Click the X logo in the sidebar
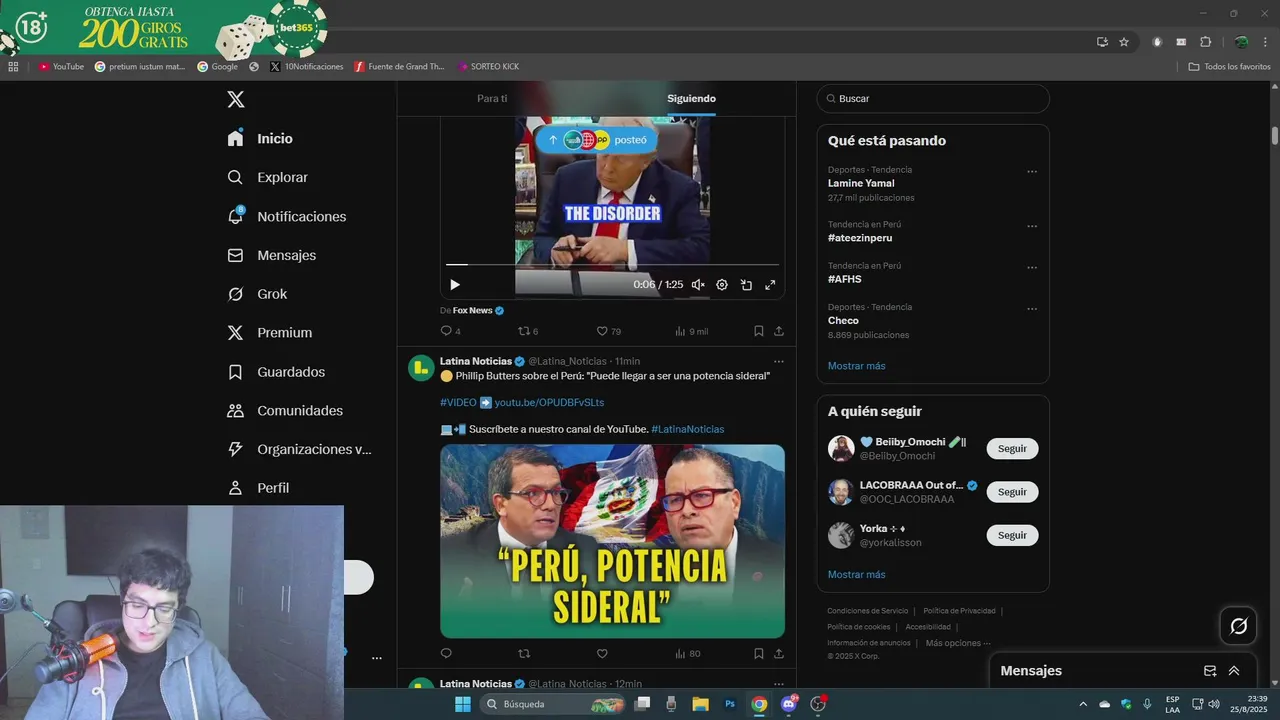1280x720 pixels. (x=236, y=99)
